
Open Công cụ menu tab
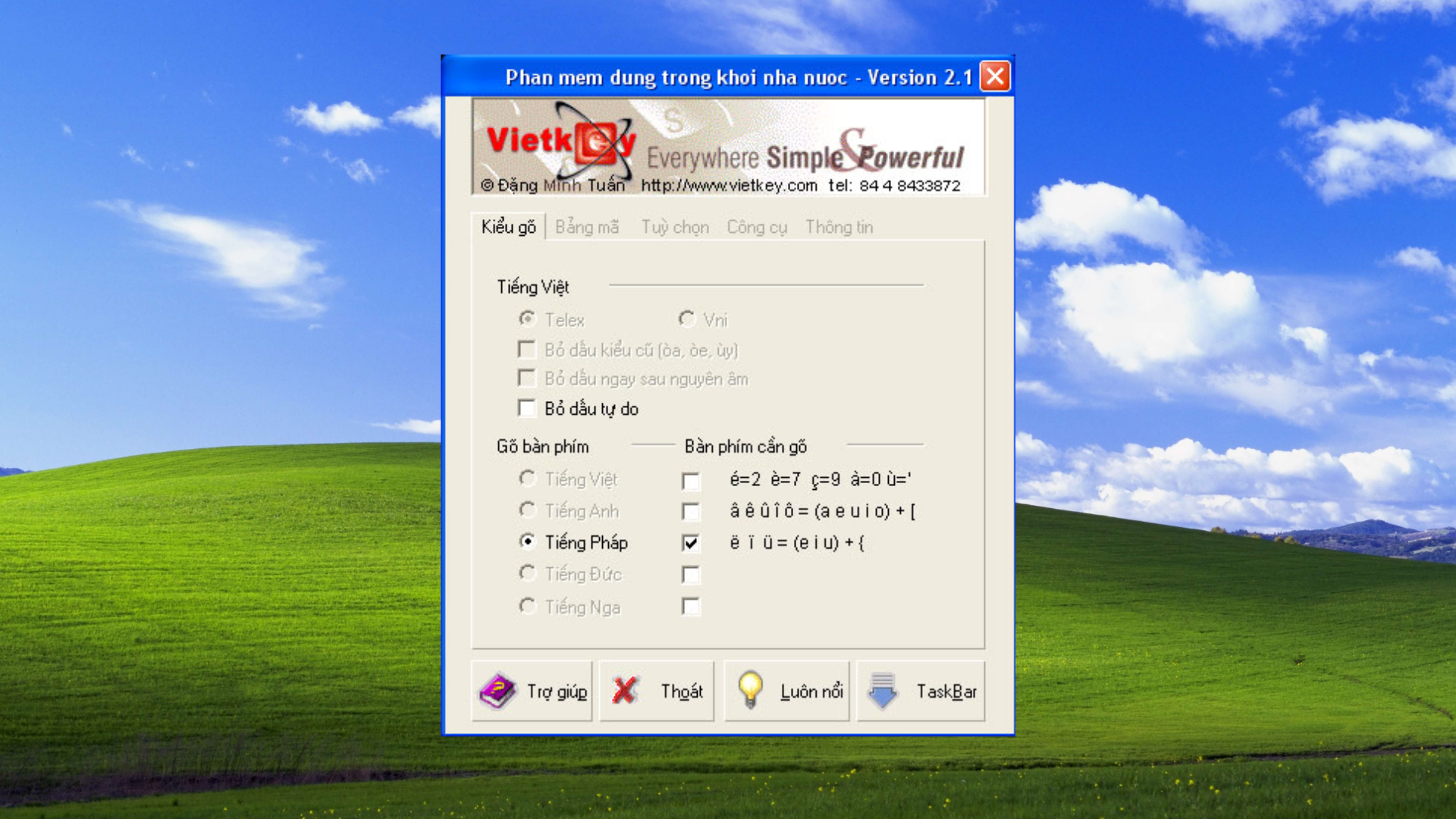coord(756,227)
